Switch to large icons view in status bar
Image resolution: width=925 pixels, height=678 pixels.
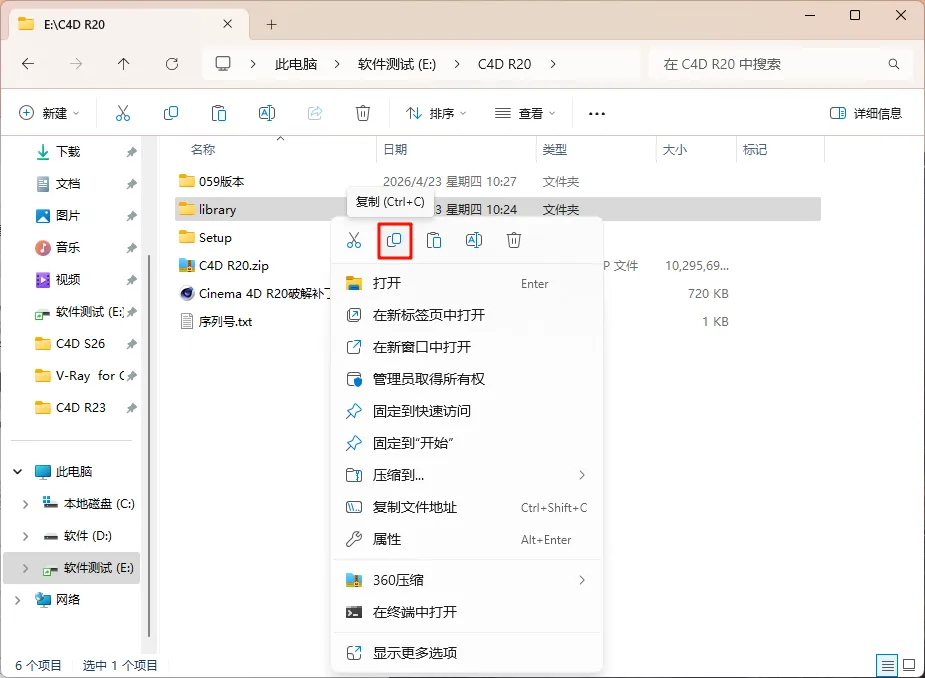click(910, 666)
